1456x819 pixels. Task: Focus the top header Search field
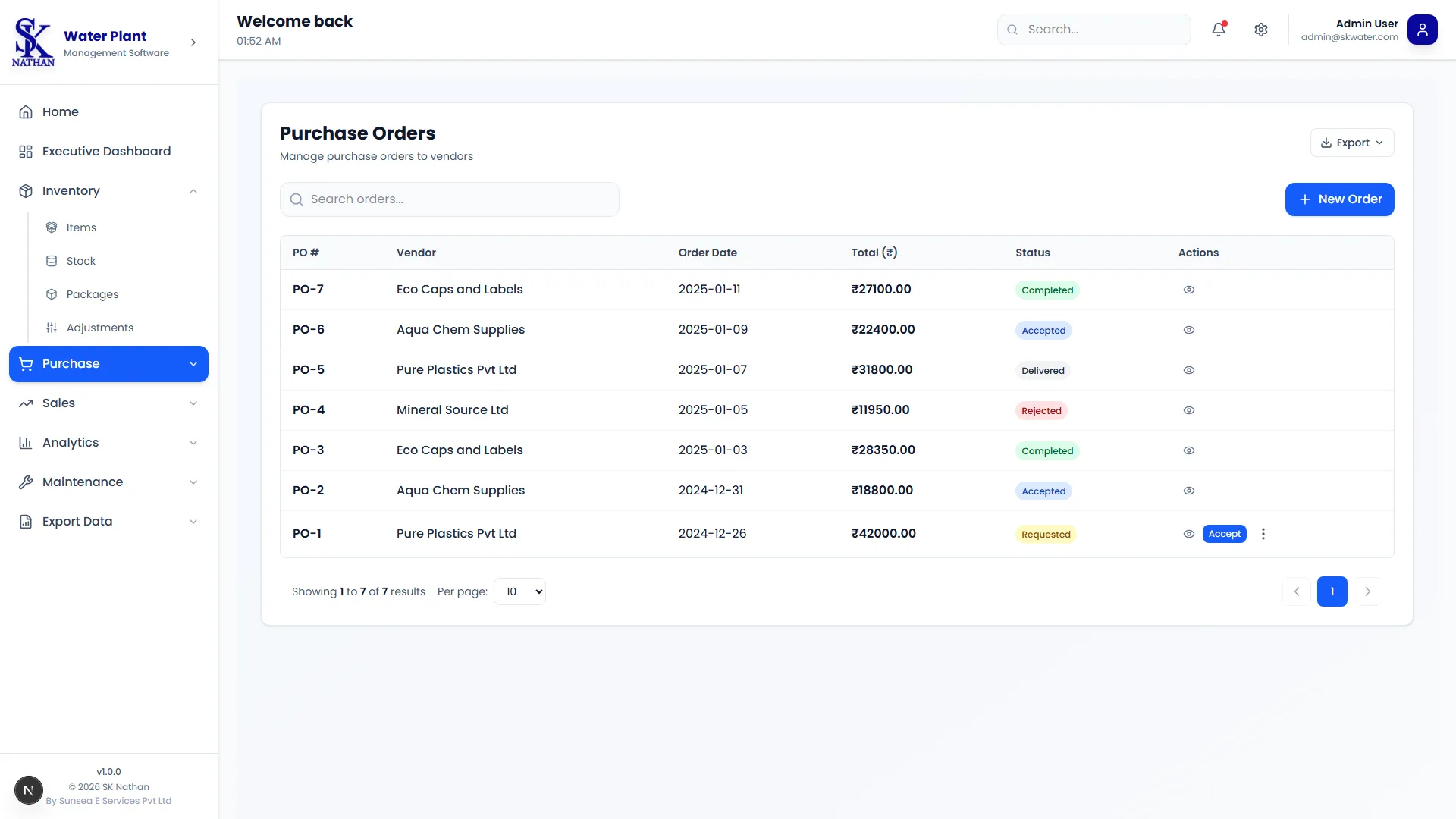pos(1094,30)
